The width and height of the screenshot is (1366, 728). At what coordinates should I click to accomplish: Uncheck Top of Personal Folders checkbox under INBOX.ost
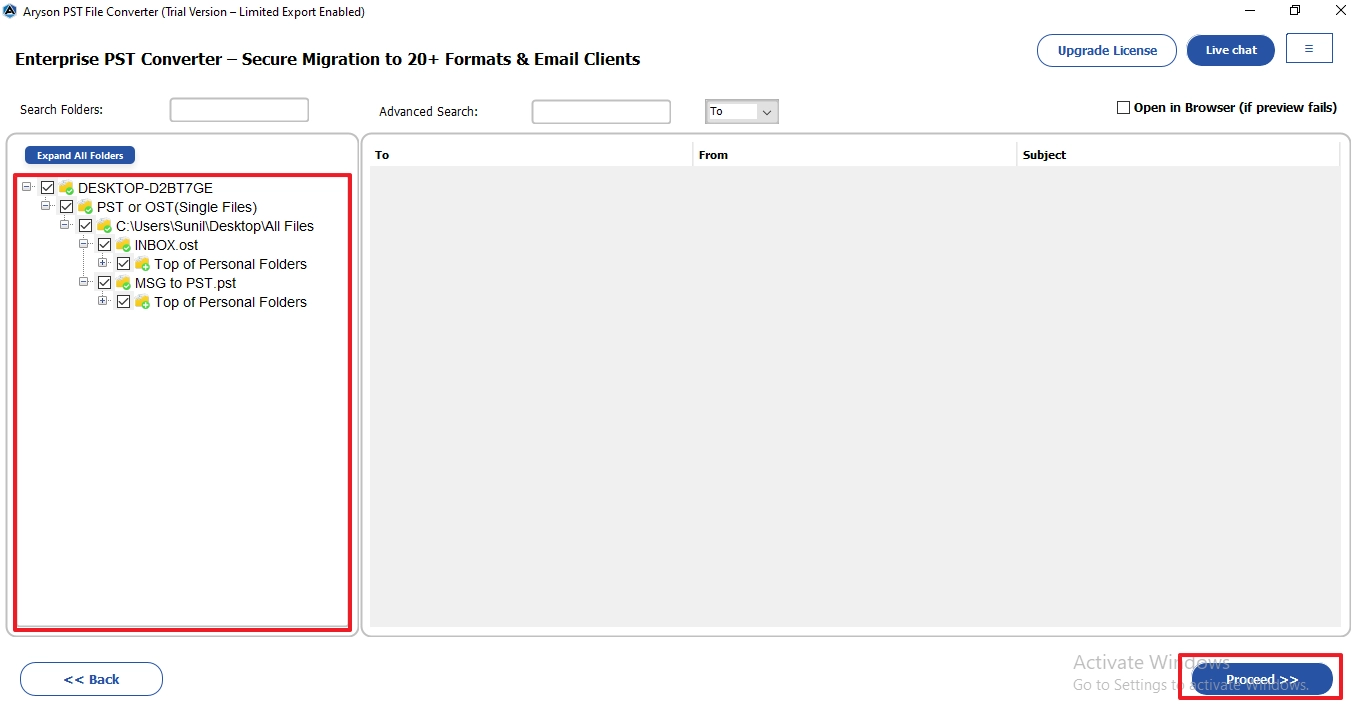coord(124,264)
